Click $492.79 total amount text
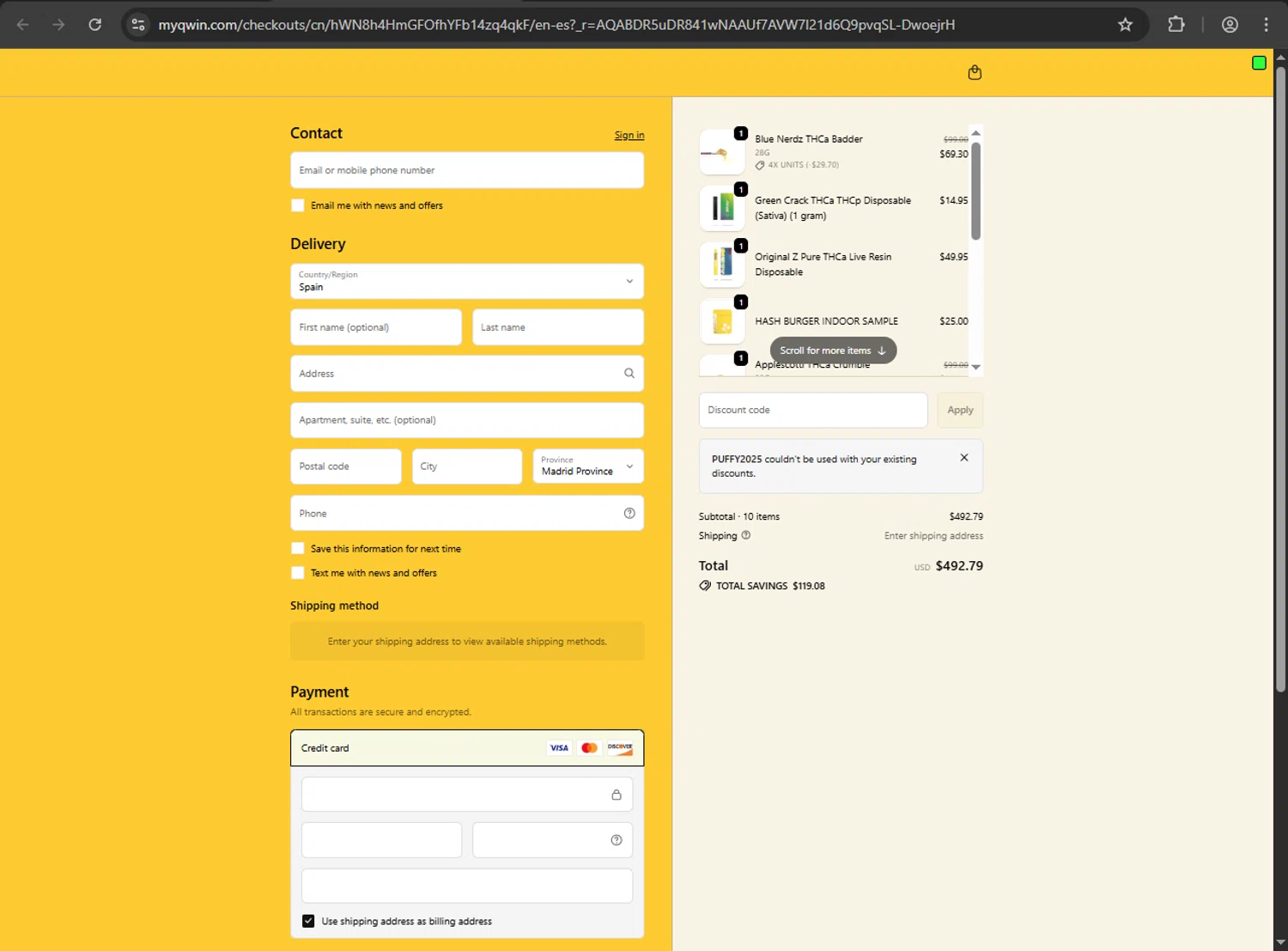This screenshot has height=951, width=1288. tap(959, 566)
